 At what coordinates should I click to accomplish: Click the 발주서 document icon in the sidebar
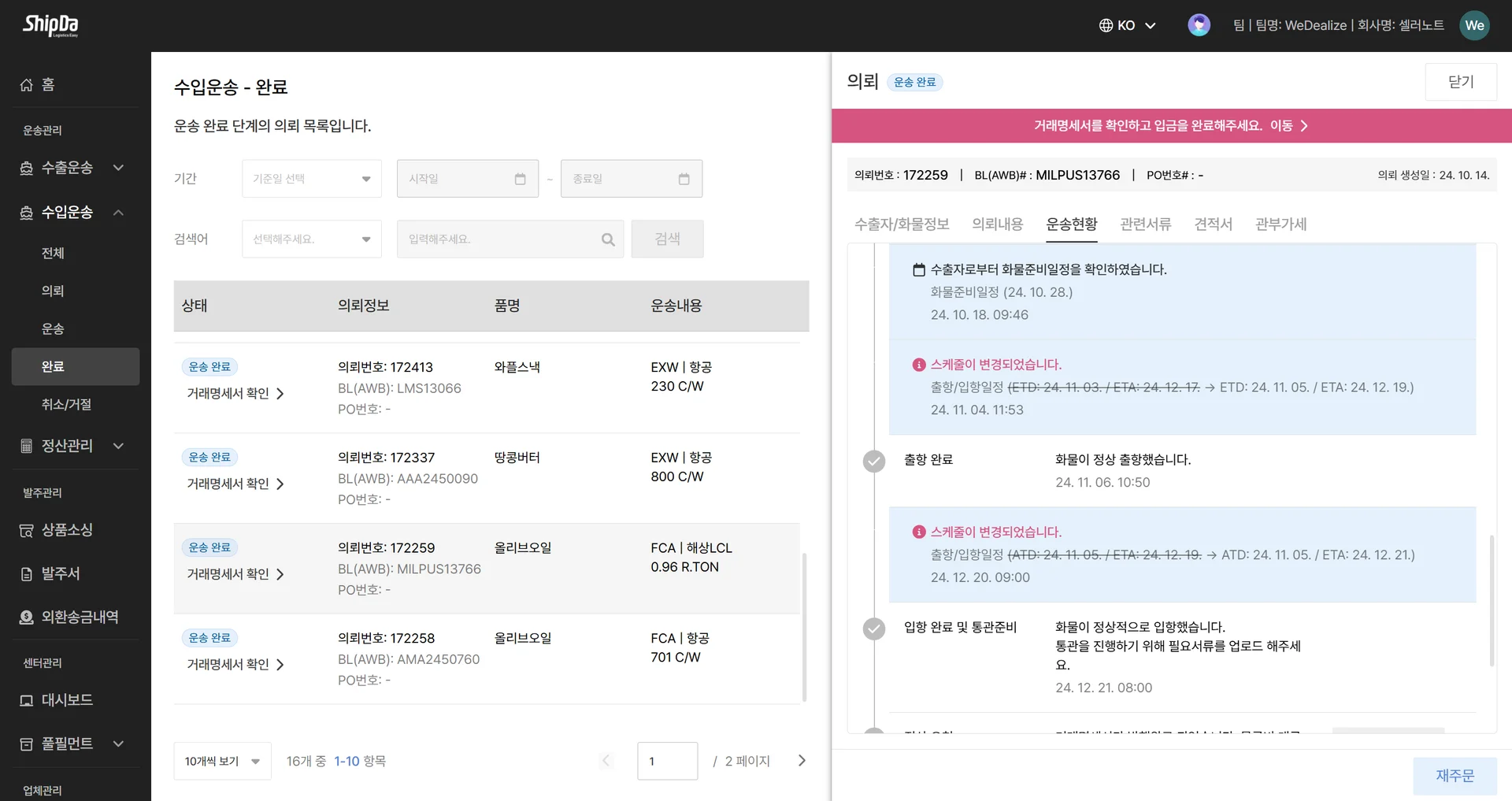click(x=26, y=573)
